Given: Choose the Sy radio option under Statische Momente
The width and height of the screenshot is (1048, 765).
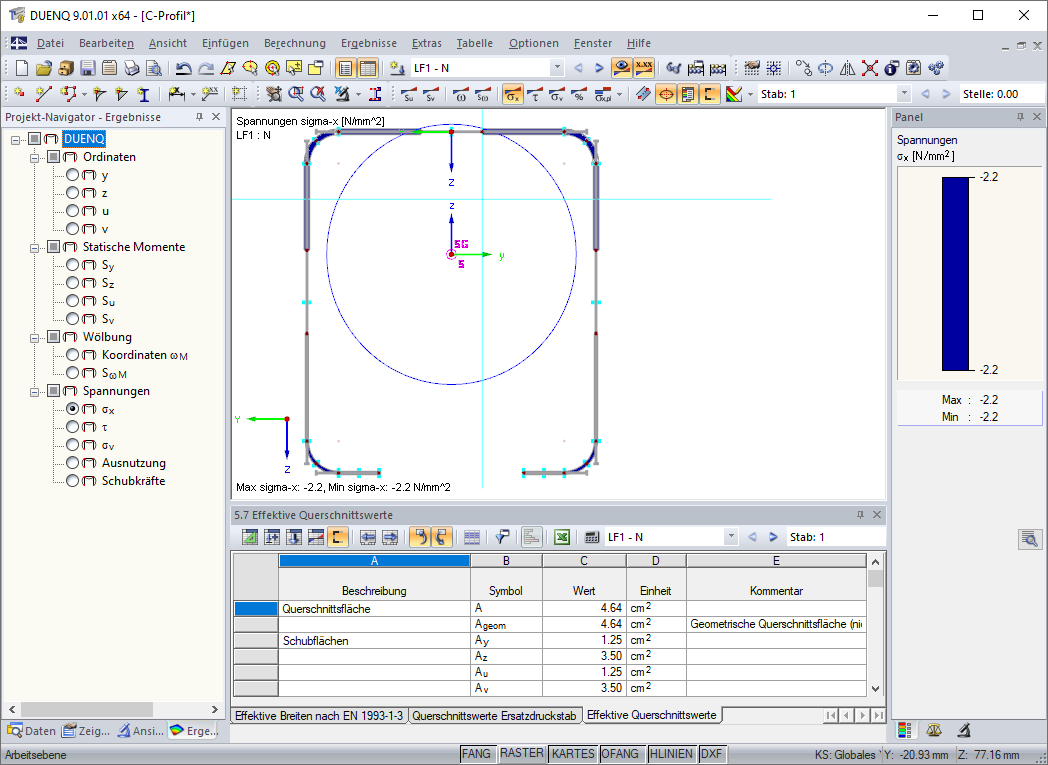Looking at the screenshot, I should click(x=72, y=265).
